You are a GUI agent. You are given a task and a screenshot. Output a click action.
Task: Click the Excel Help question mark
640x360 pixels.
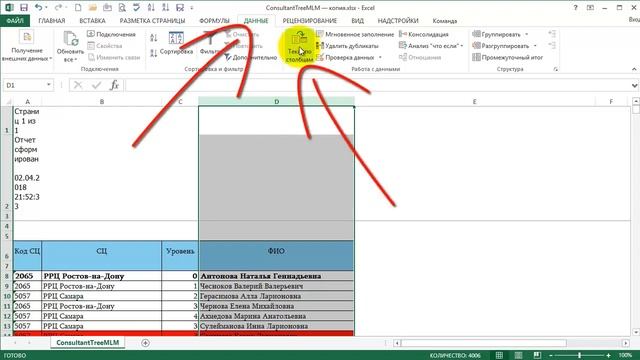(x=575, y=8)
